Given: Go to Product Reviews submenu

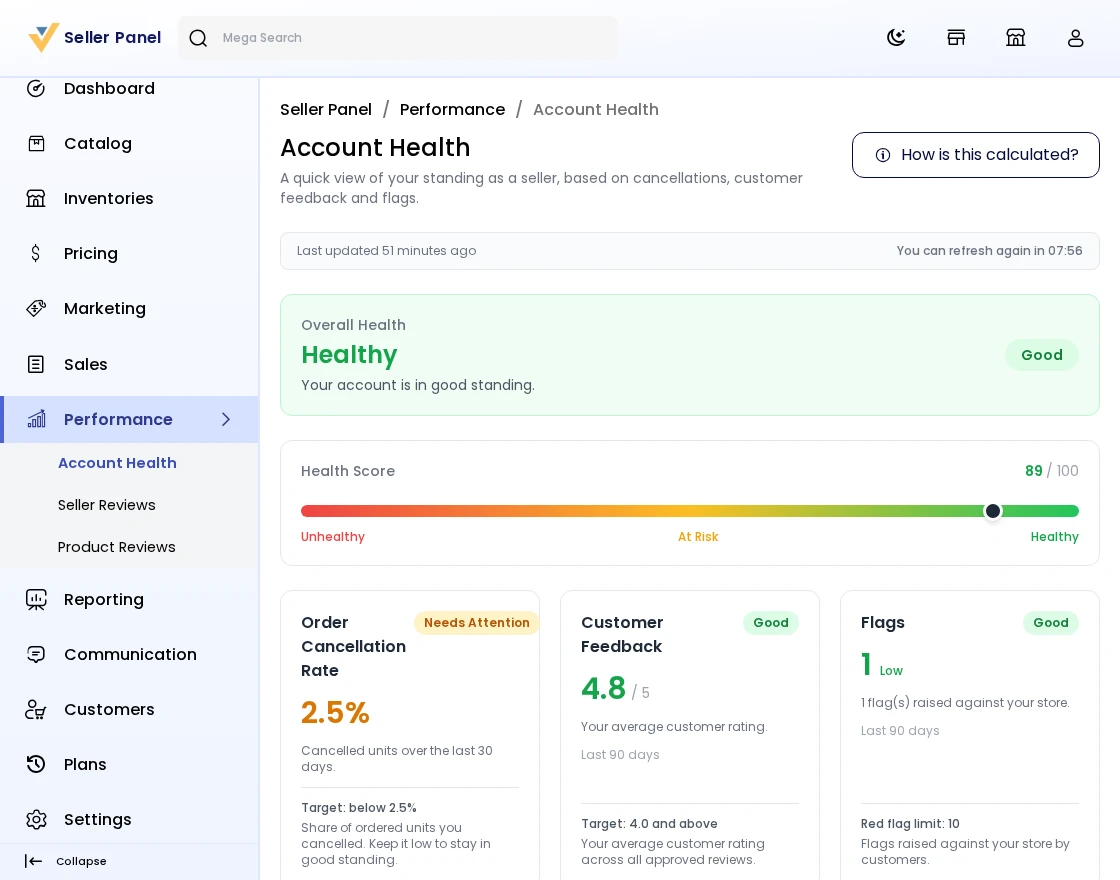Looking at the screenshot, I should (116, 547).
